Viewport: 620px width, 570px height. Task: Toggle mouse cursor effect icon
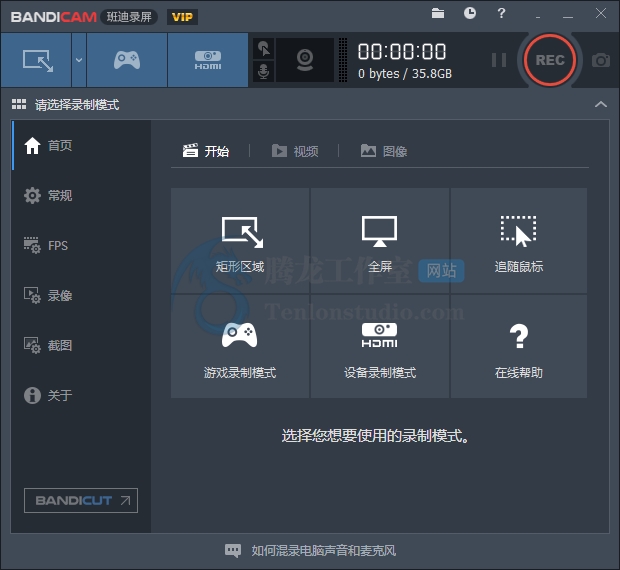[263, 49]
